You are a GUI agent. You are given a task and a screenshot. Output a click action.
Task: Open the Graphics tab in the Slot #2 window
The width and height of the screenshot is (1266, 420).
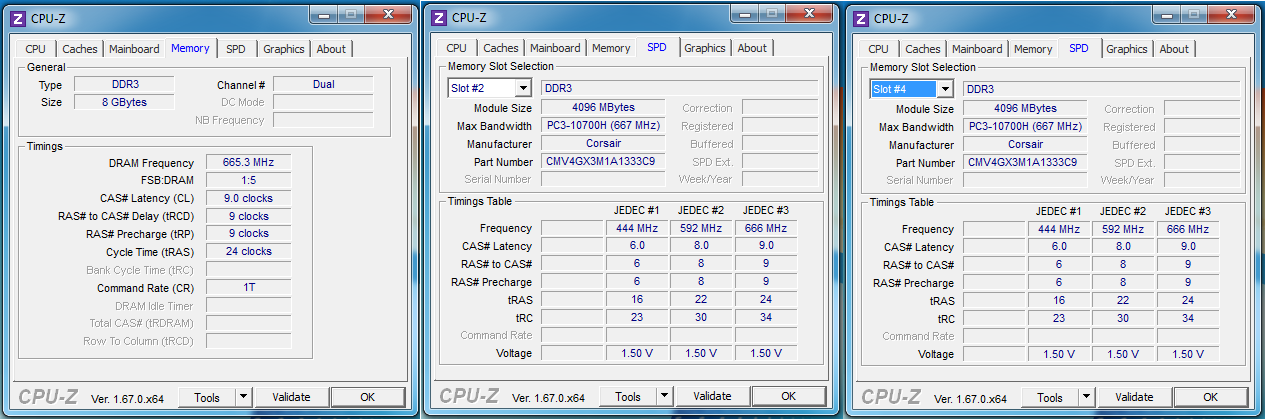(705, 48)
